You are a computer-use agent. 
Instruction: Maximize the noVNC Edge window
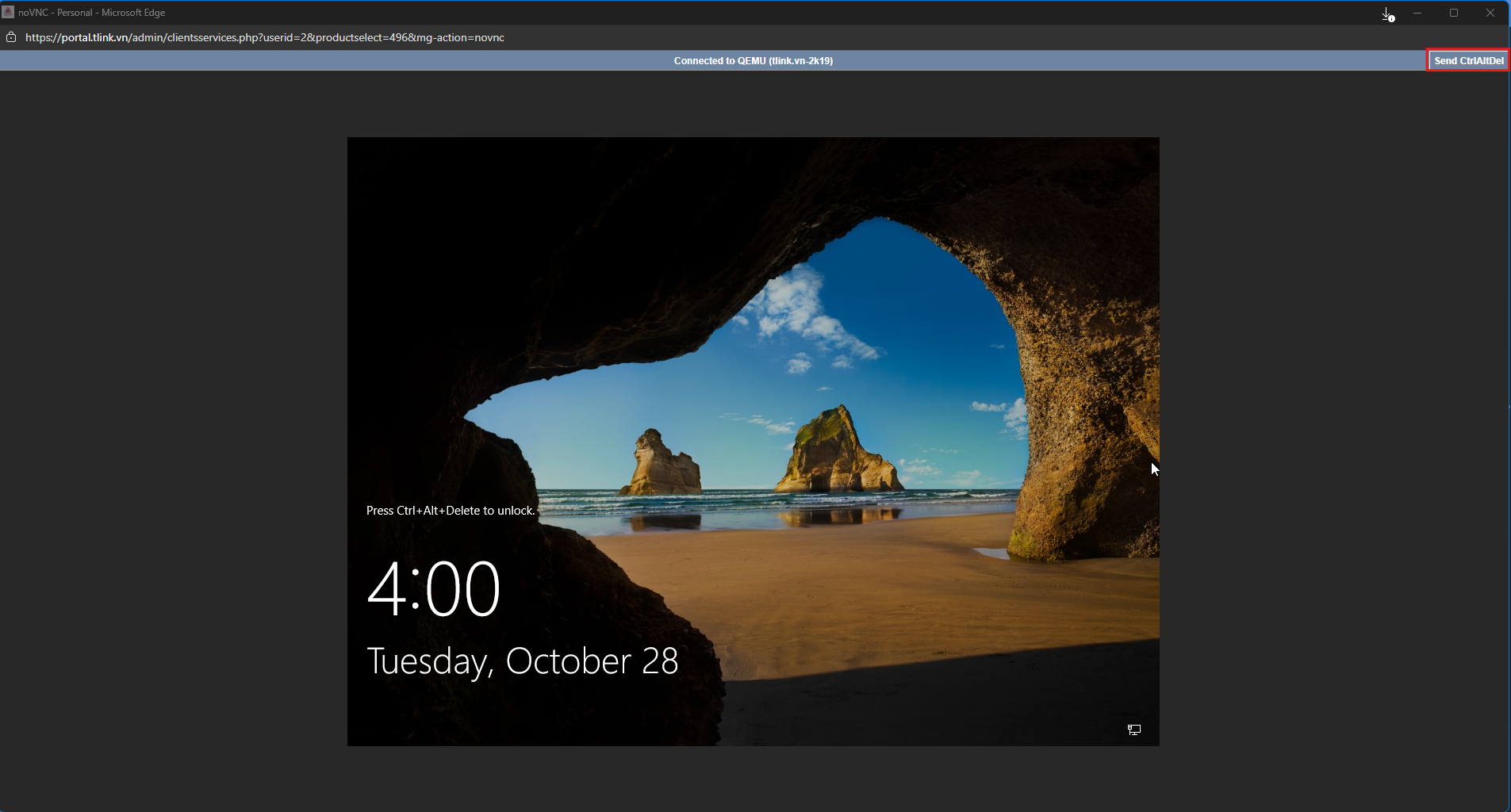(x=1454, y=13)
